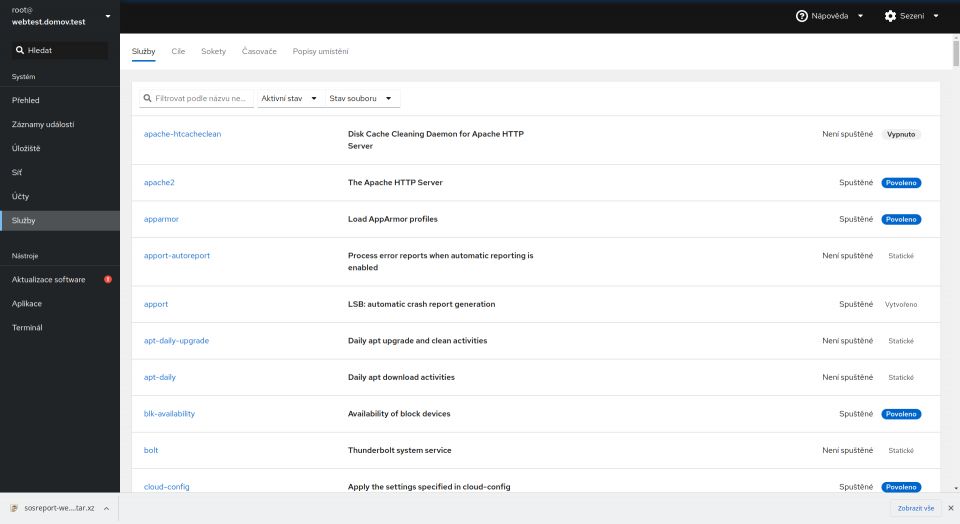Click the sosreport downloaded file name
Screen dimensions: 960x524
(59, 508)
